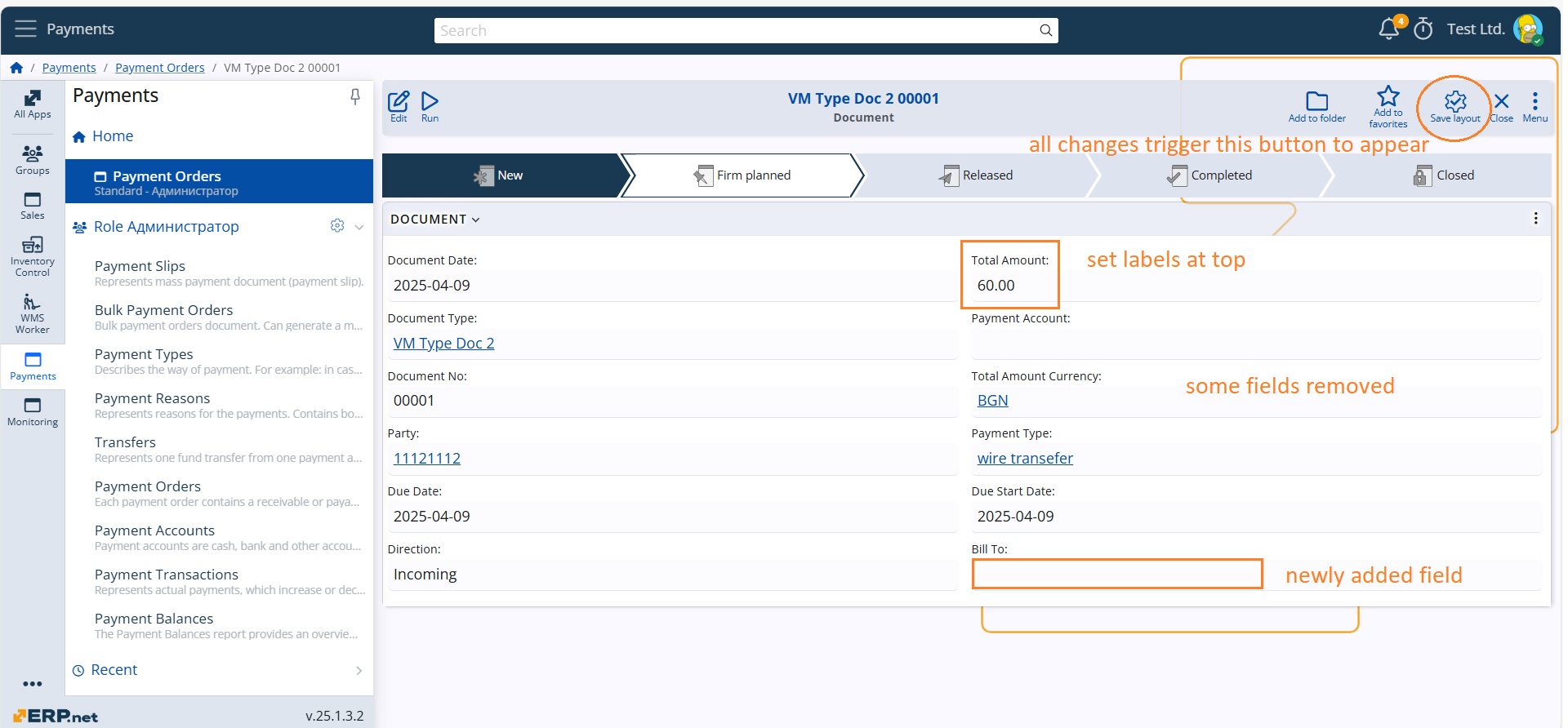Click Edit document icon

[x=399, y=106]
